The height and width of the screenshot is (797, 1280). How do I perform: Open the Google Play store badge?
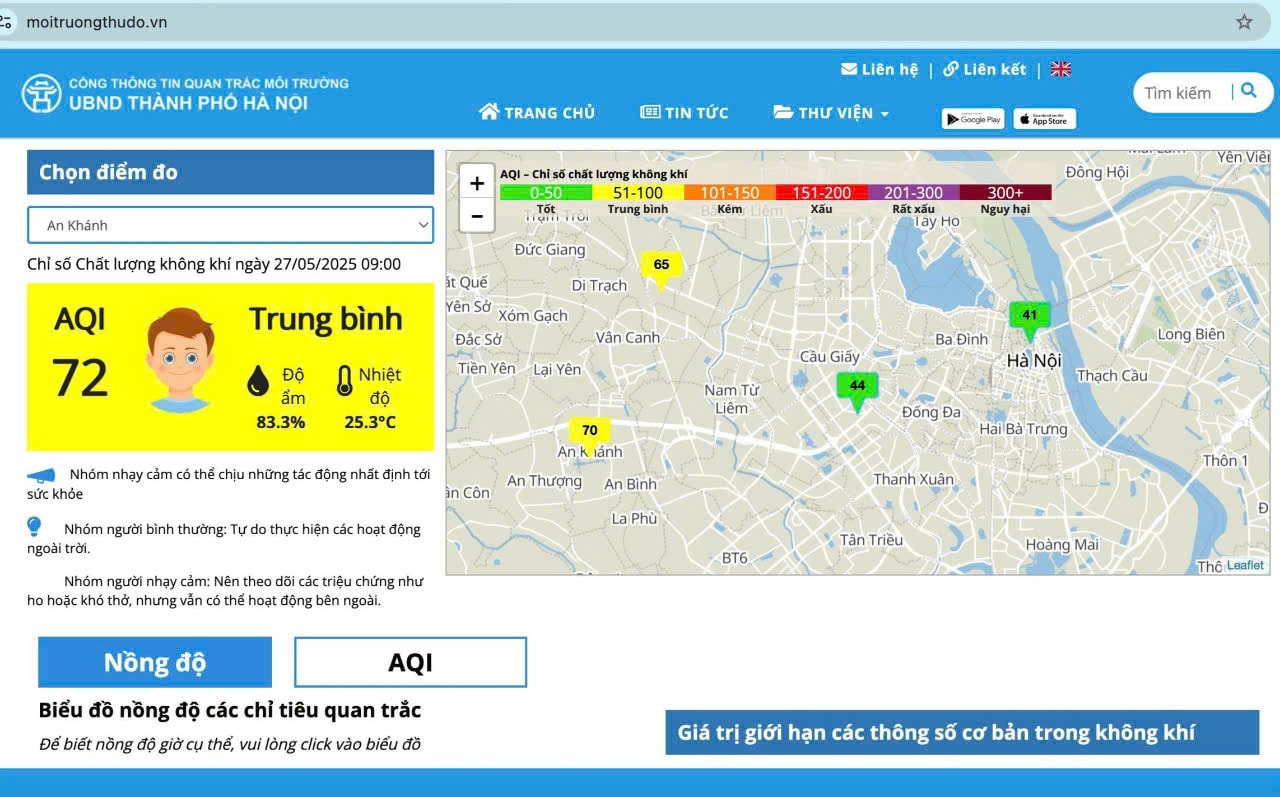click(972, 119)
